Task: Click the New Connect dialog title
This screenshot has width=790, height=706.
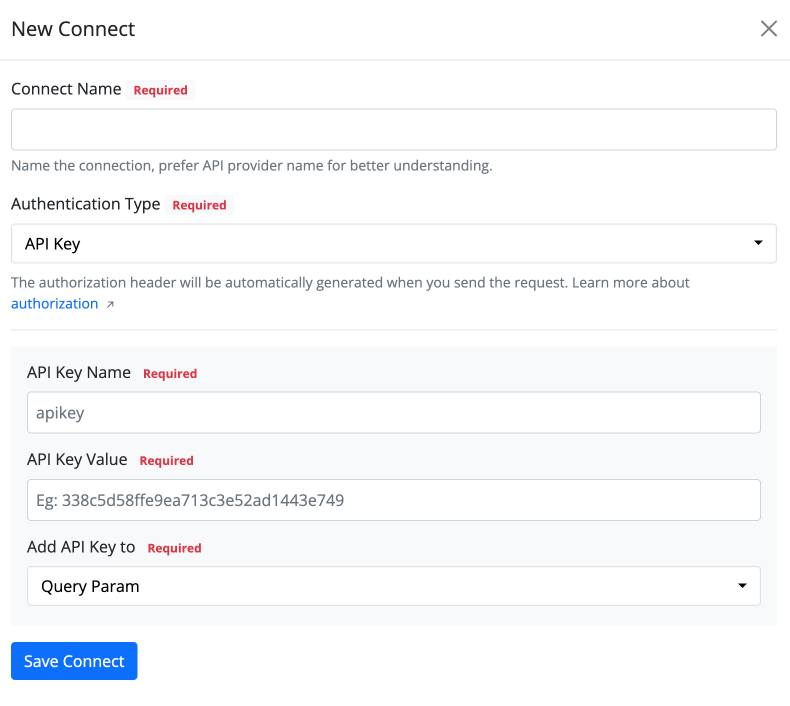Action: [73, 29]
